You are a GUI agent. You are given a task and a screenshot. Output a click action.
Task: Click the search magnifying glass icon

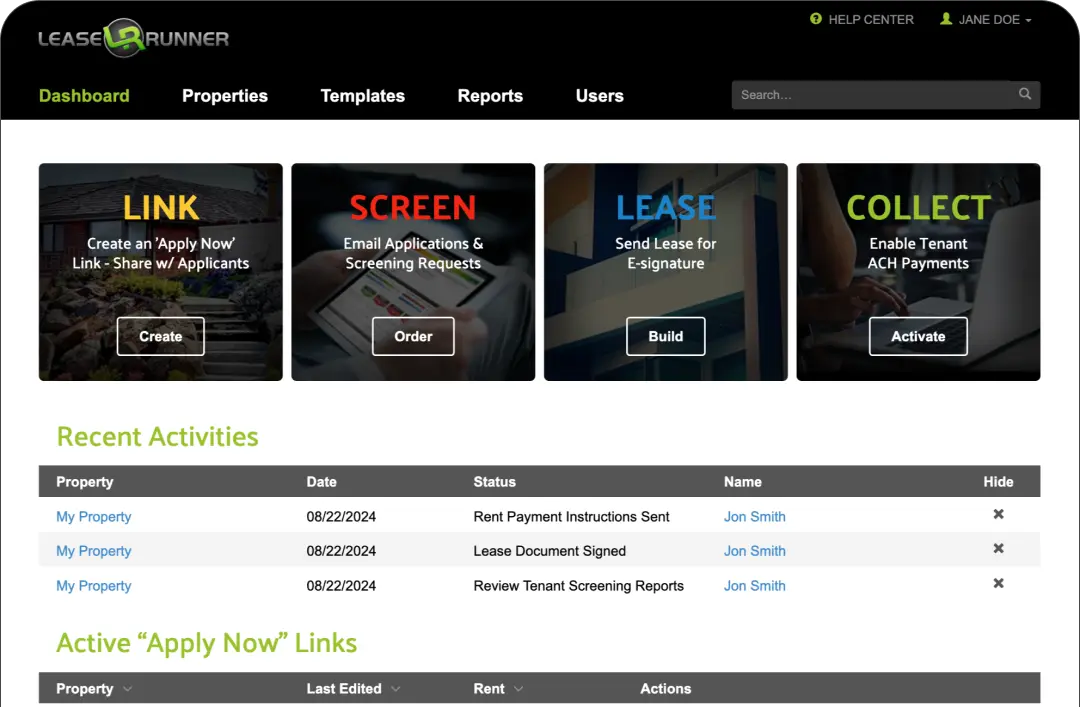pos(1025,94)
